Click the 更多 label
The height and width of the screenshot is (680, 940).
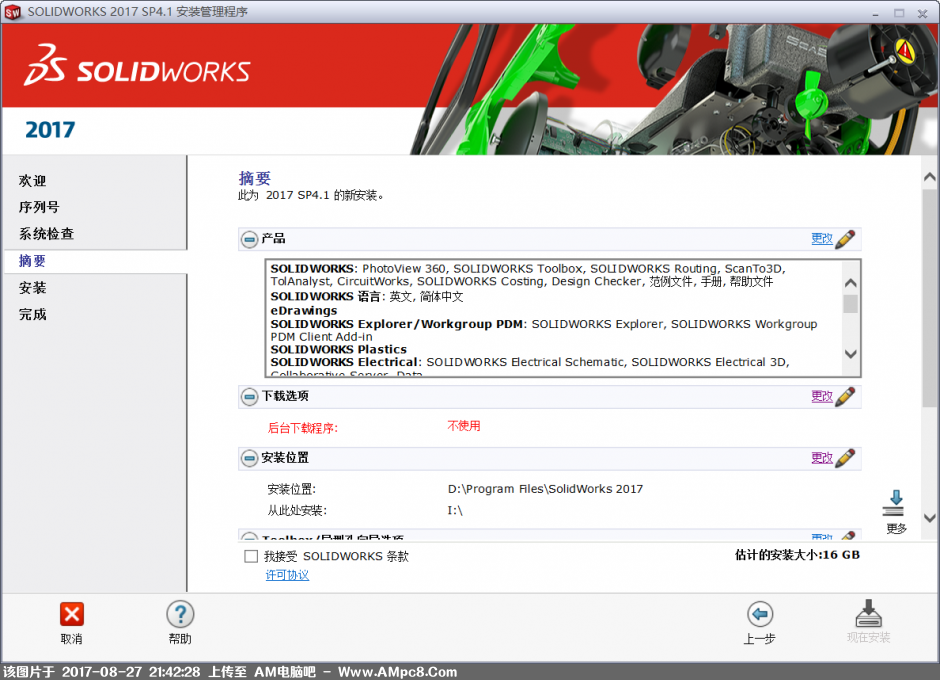(x=896, y=529)
